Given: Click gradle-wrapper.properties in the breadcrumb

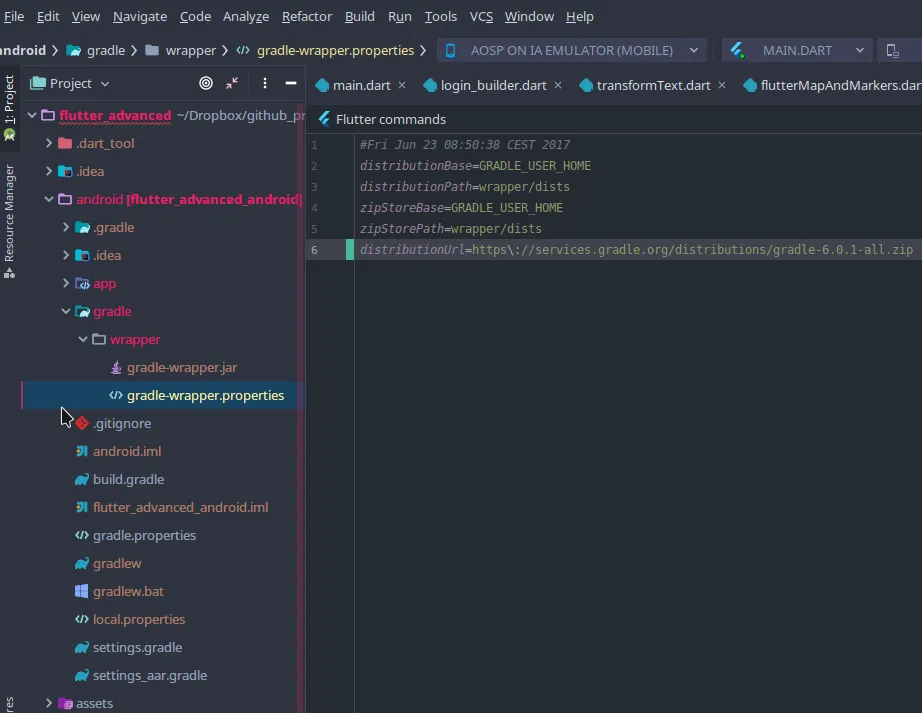Looking at the screenshot, I should [x=335, y=51].
